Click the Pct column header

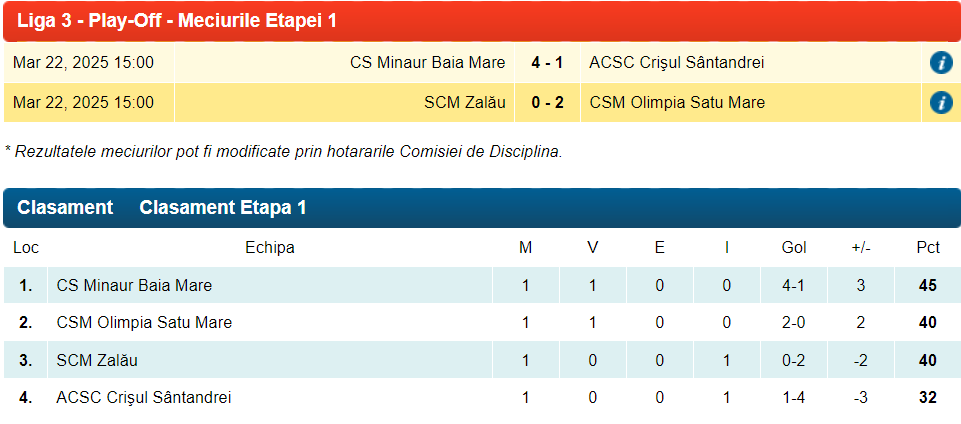[x=927, y=248]
